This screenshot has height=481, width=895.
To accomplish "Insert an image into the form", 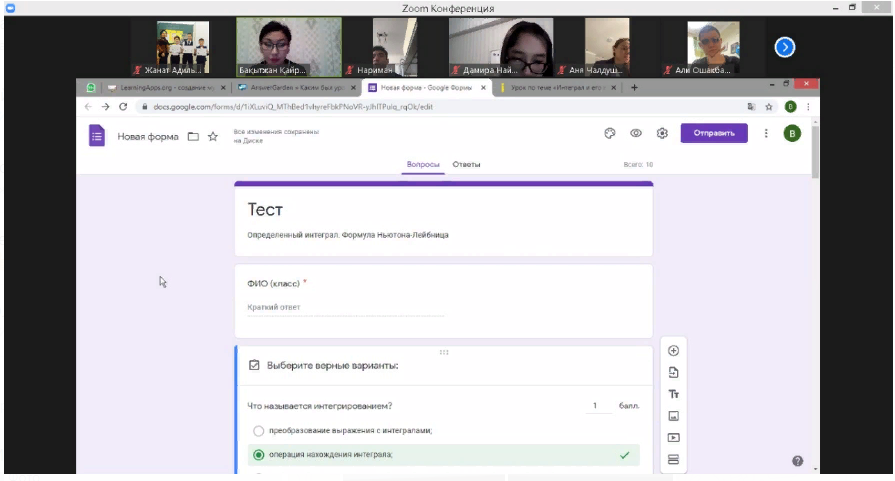I will (673, 416).
